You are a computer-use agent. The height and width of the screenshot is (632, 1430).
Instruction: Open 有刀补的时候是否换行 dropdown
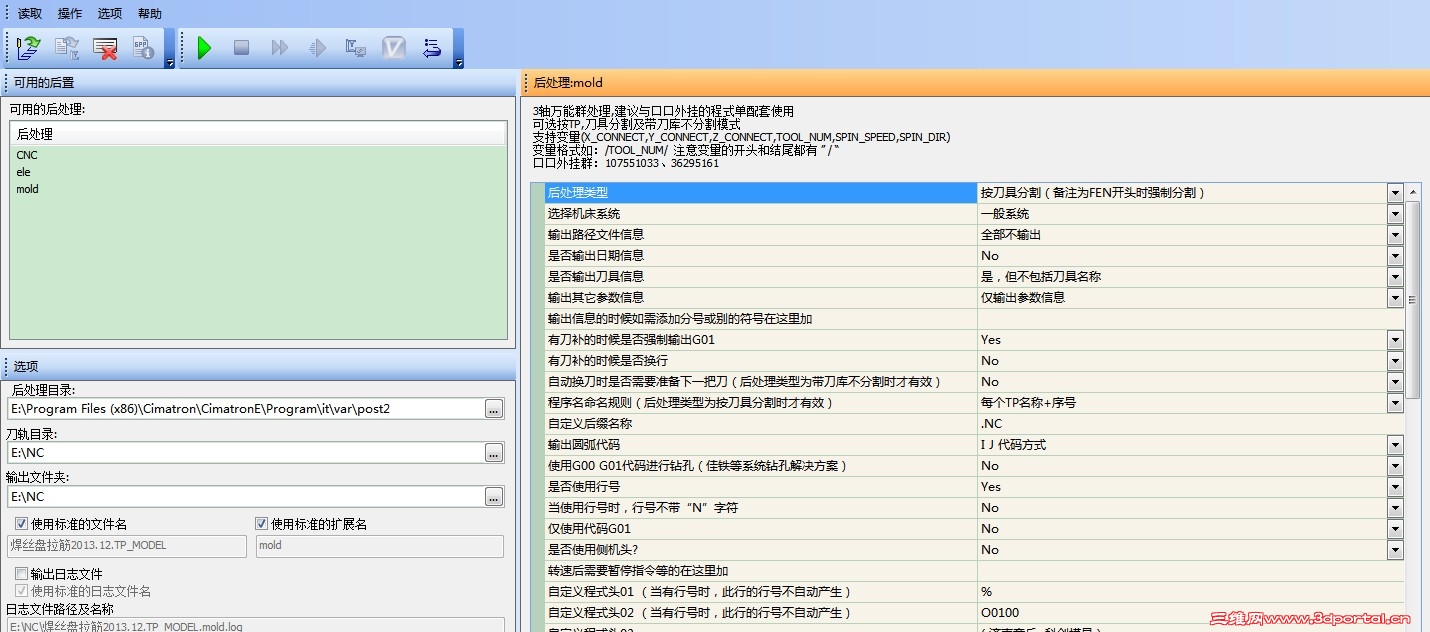point(1395,361)
